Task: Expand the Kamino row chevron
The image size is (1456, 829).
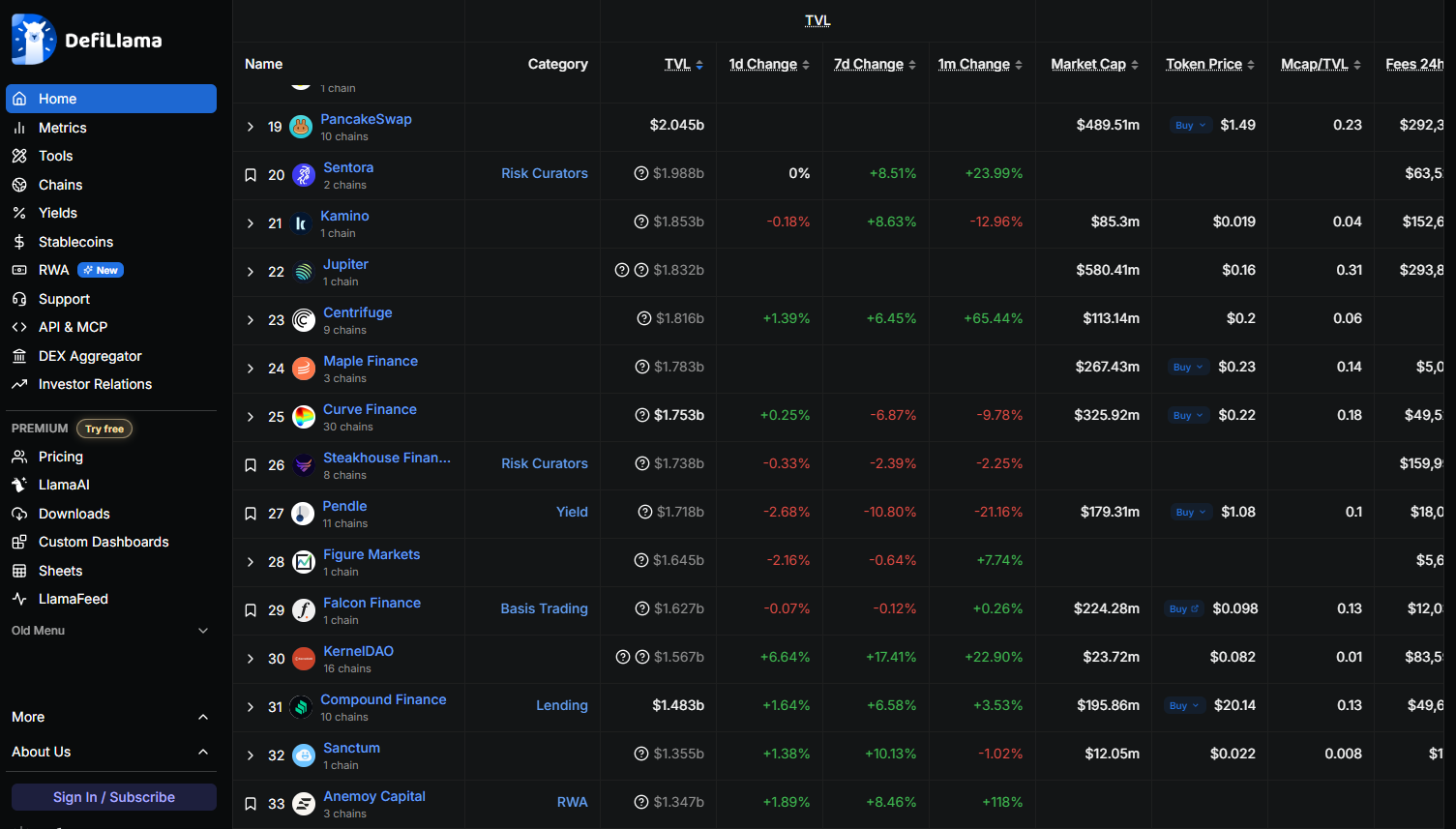Action: point(251,223)
